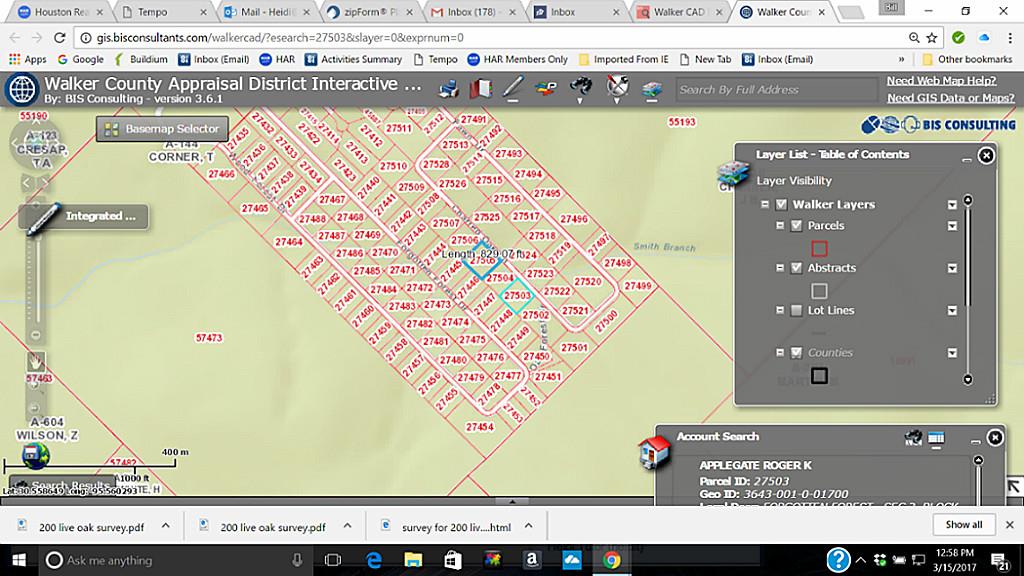Open the Walker Layers options dropdown arrow
1024x576 pixels.
pyautogui.click(x=952, y=205)
